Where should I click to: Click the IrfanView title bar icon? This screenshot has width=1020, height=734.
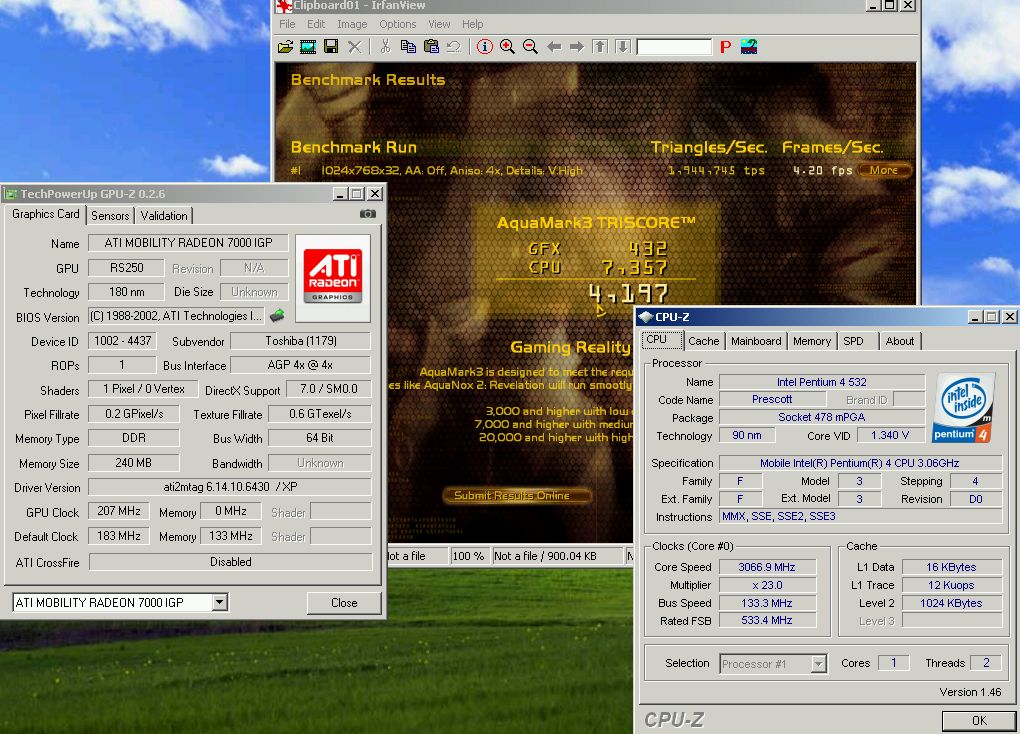[x=283, y=6]
